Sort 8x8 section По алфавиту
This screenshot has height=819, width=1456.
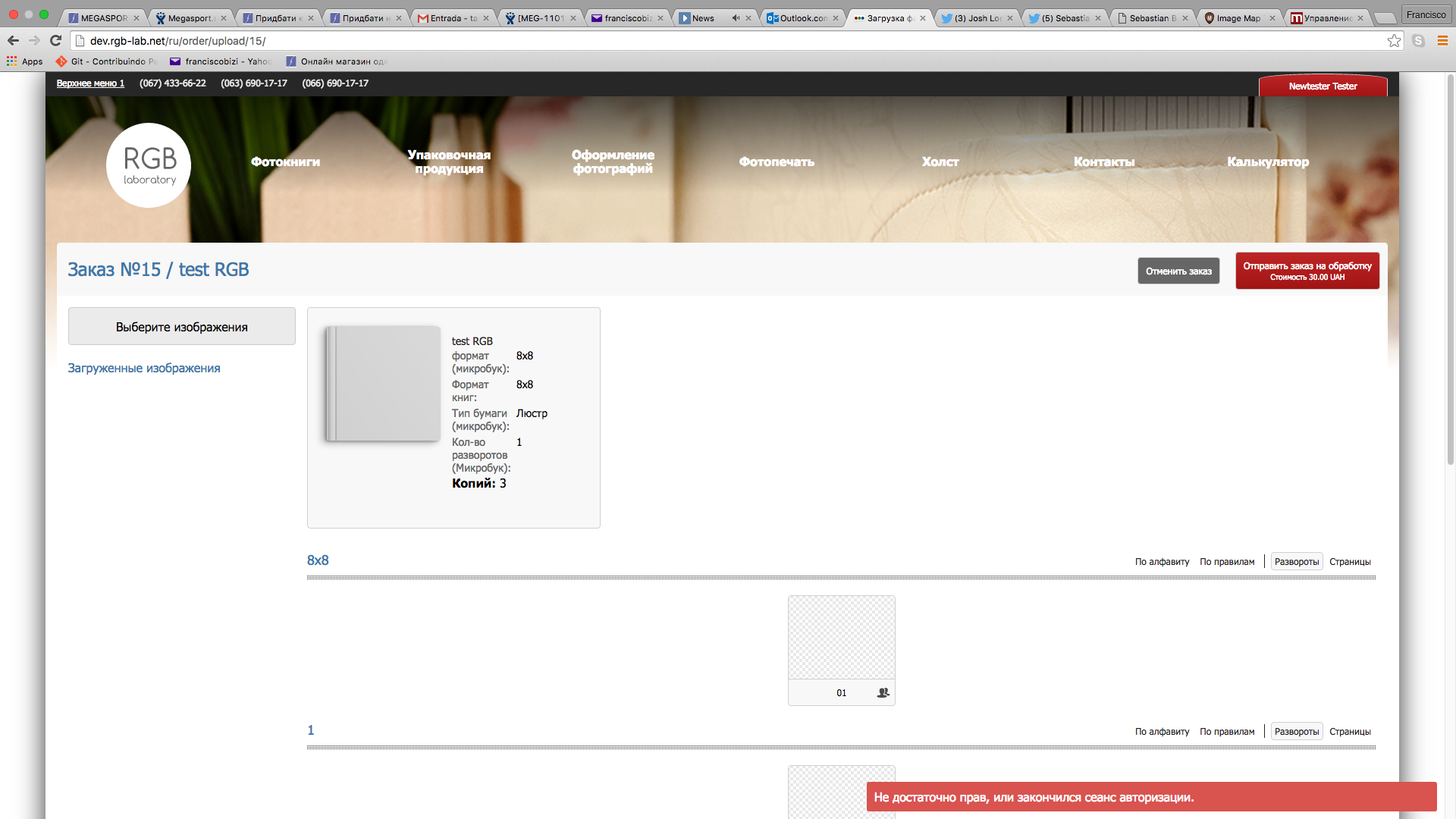coord(1162,562)
